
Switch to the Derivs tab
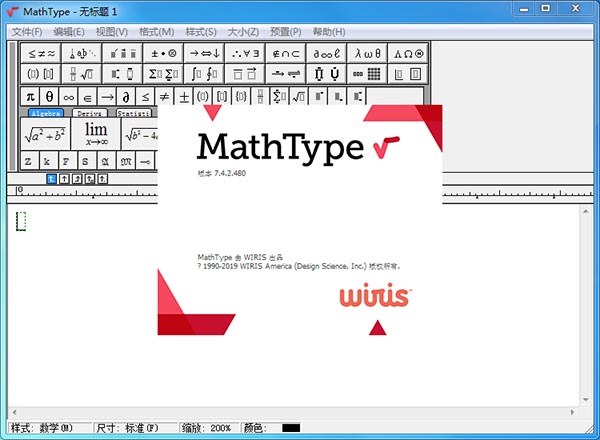click(x=96, y=114)
